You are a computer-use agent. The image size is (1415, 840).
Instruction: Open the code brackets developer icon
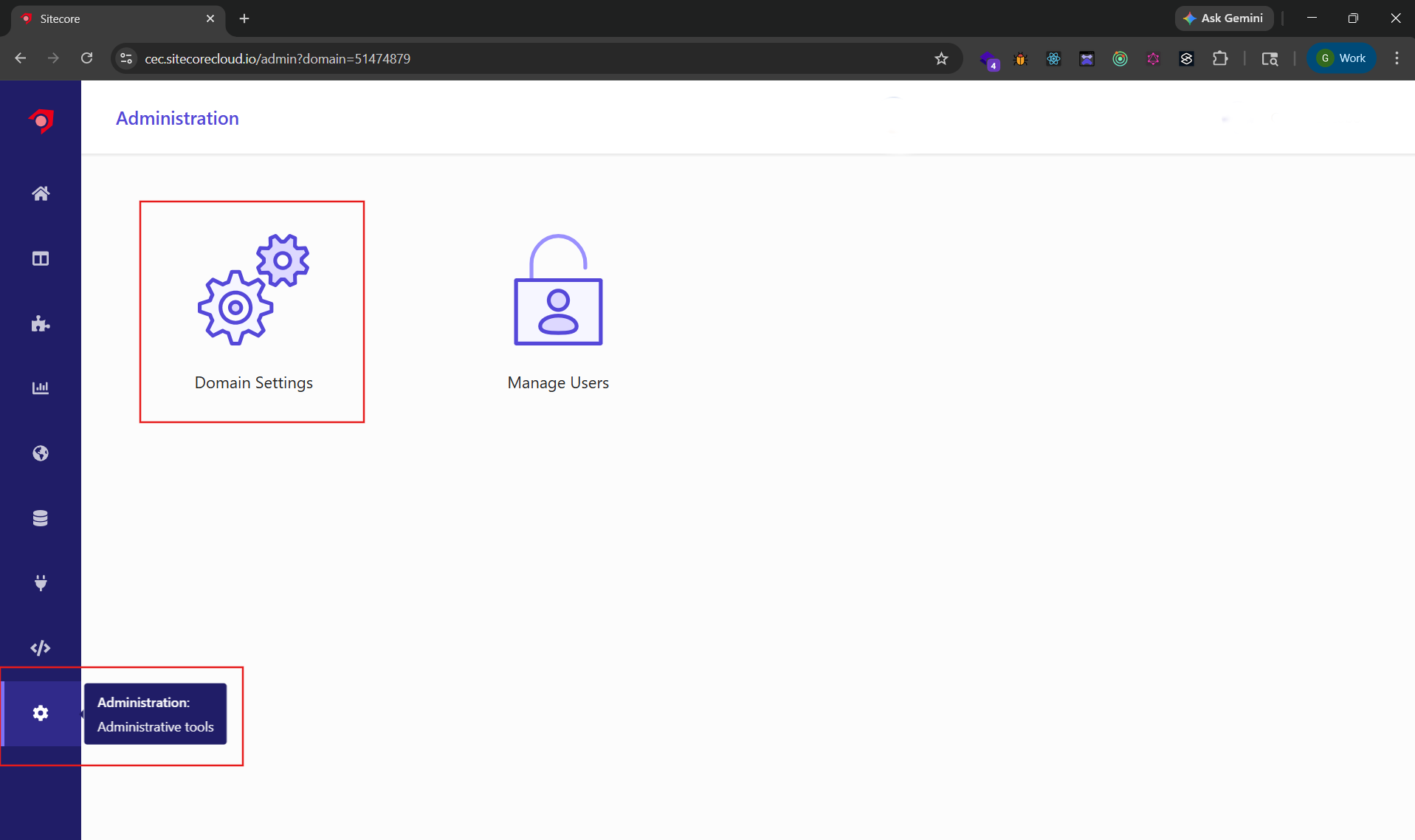(41, 648)
